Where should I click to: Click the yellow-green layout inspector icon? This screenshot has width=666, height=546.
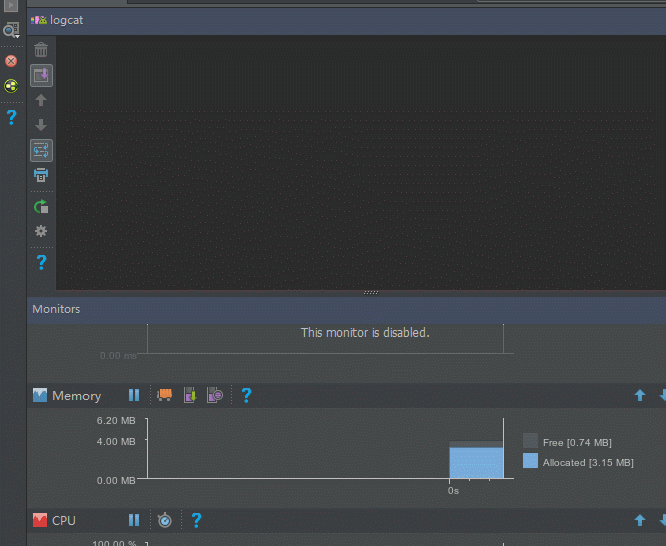11,86
